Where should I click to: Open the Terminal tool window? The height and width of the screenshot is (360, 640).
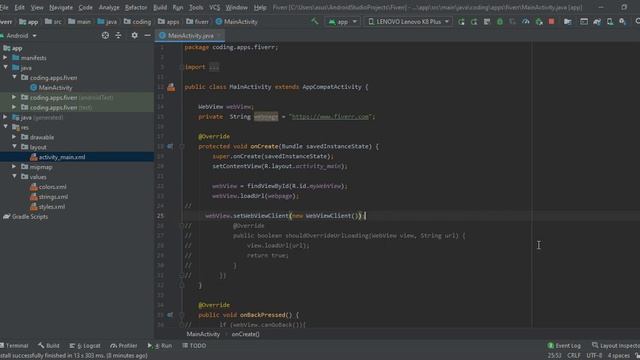[14, 346]
